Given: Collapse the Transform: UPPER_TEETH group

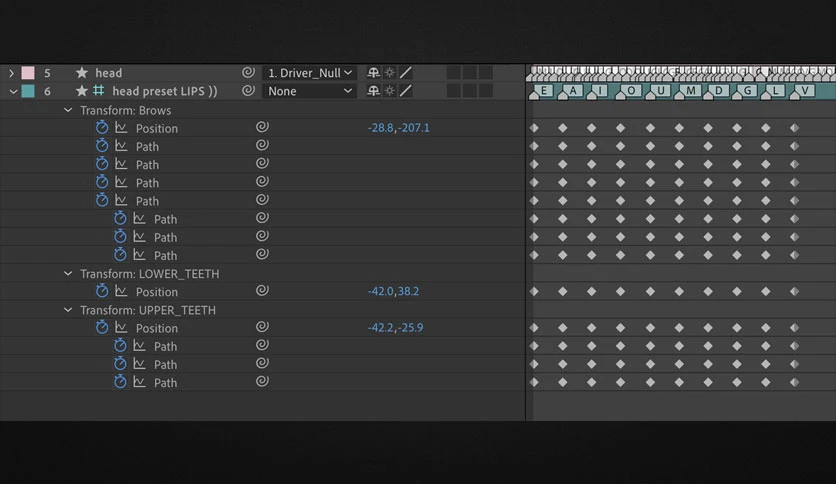Looking at the screenshot, I should pyautogui.click(x=68, y=310).
